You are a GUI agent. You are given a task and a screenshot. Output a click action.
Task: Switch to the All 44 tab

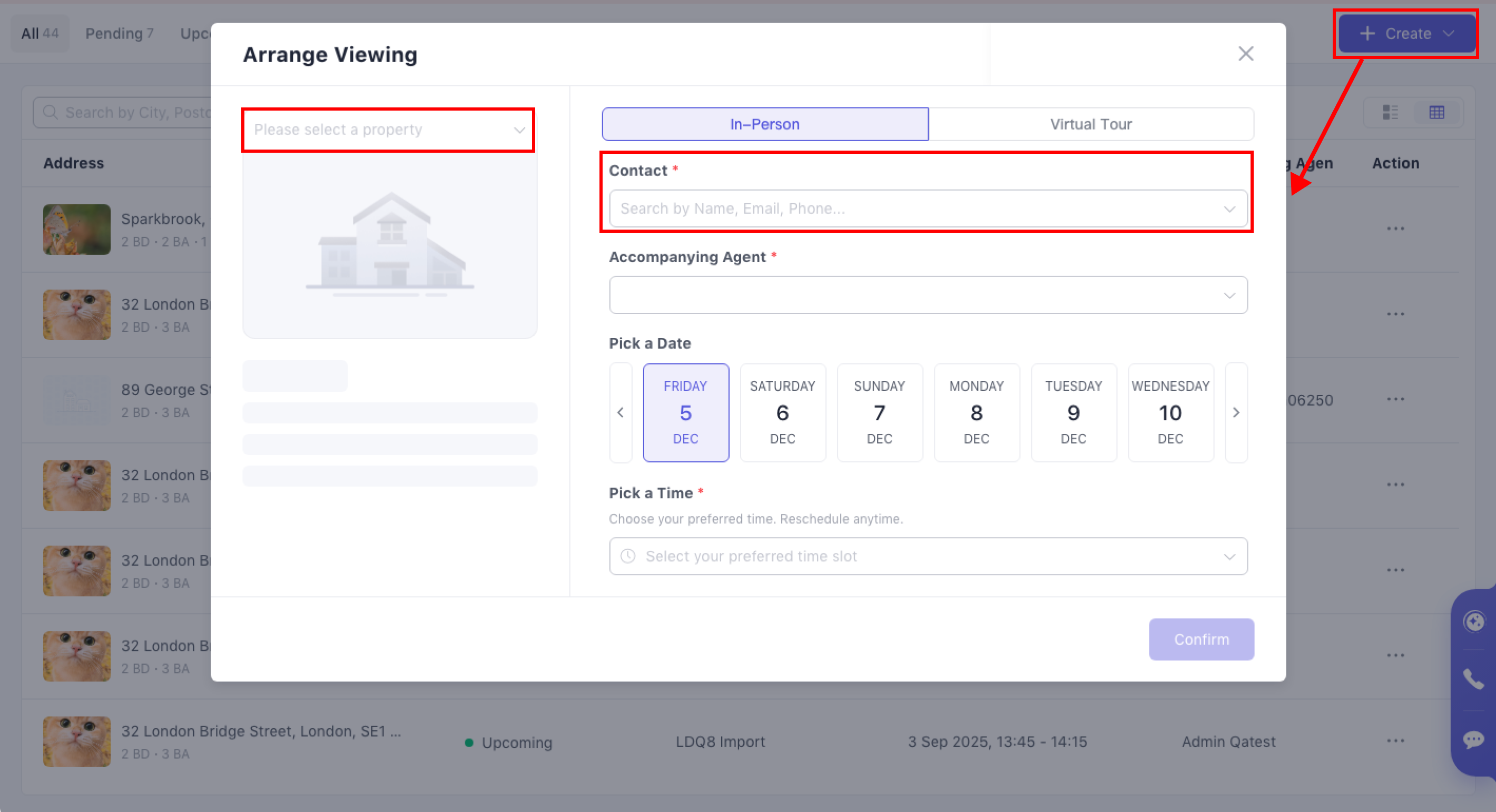click(x=40, y=34)
